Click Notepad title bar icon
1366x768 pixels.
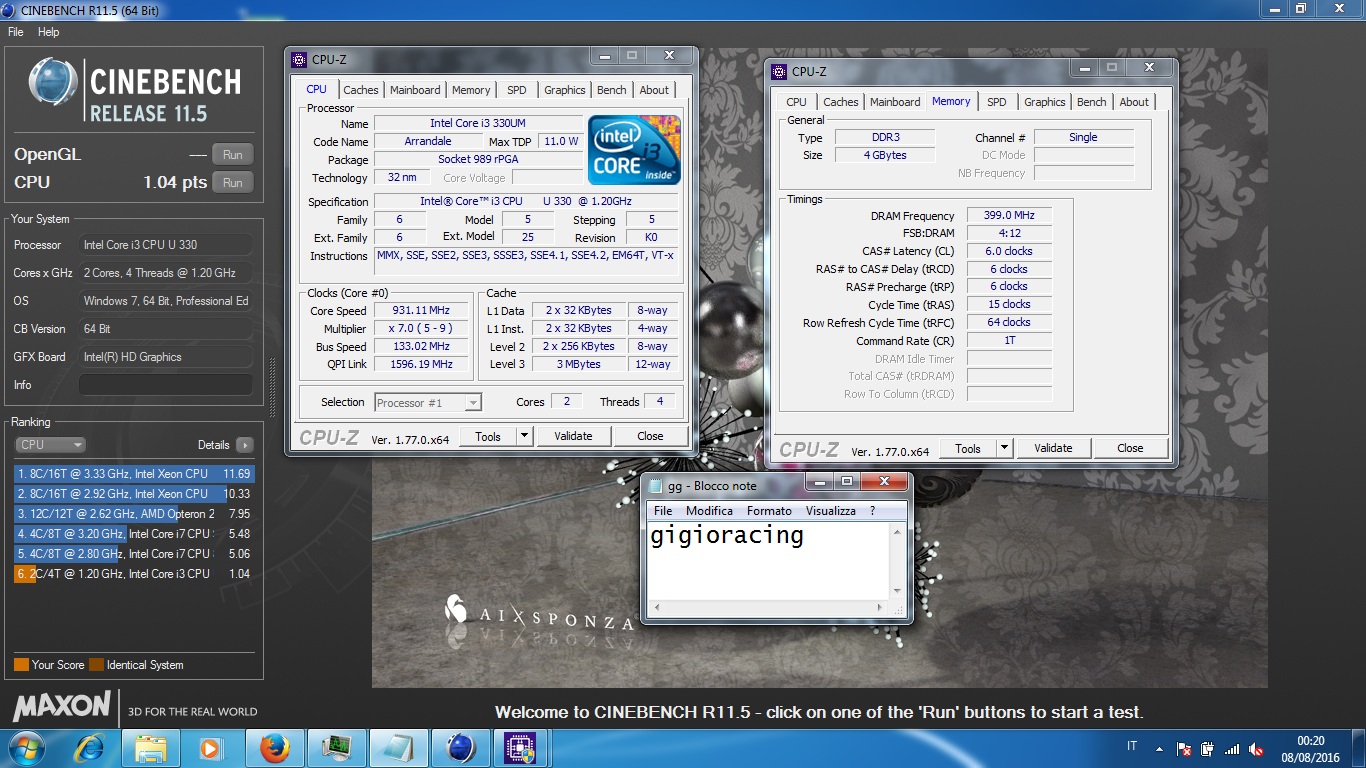[655, 485]
